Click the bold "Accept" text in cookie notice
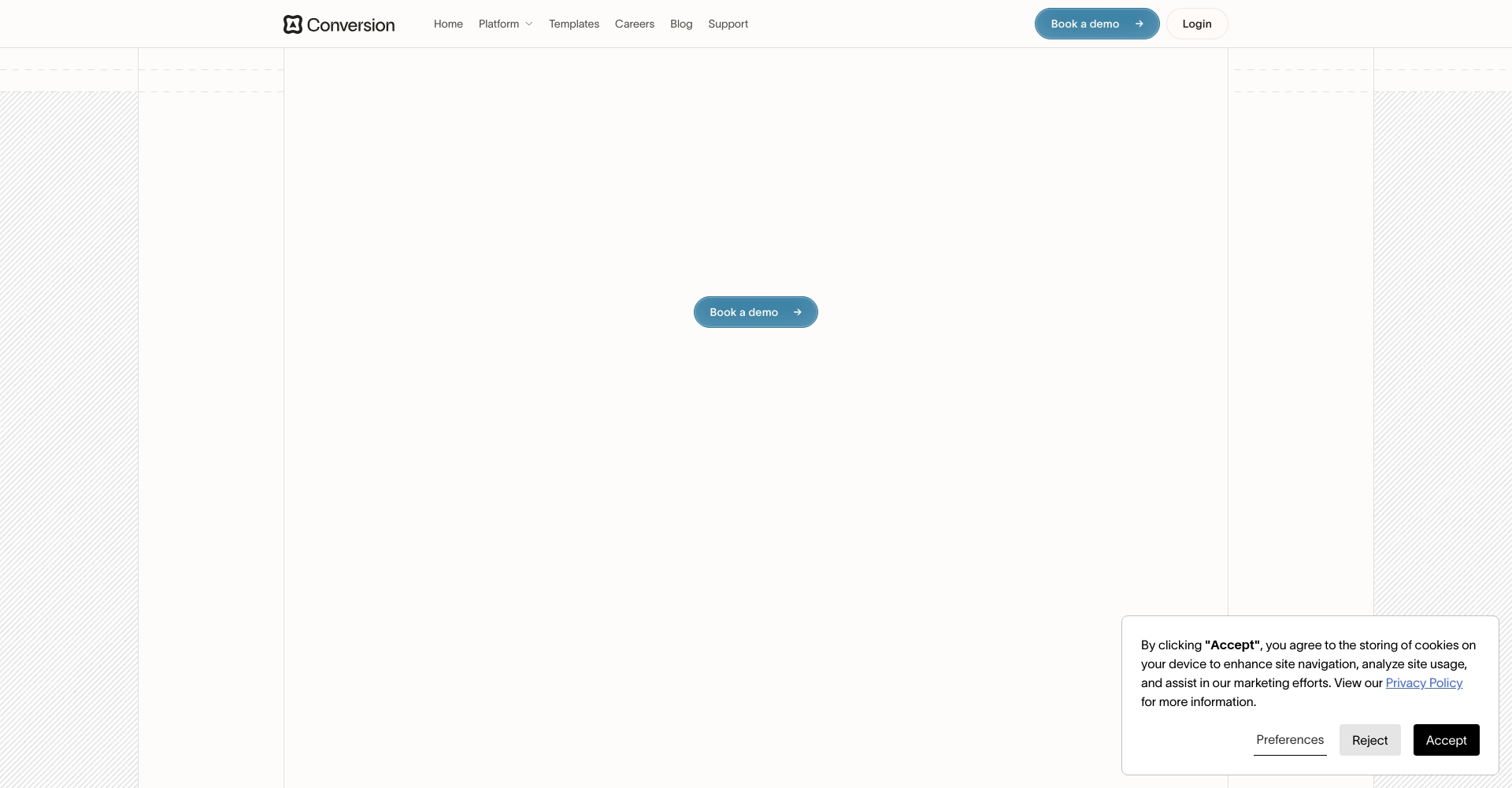Viewport: 1512px width, 788px height. (x=1232, y=645)
